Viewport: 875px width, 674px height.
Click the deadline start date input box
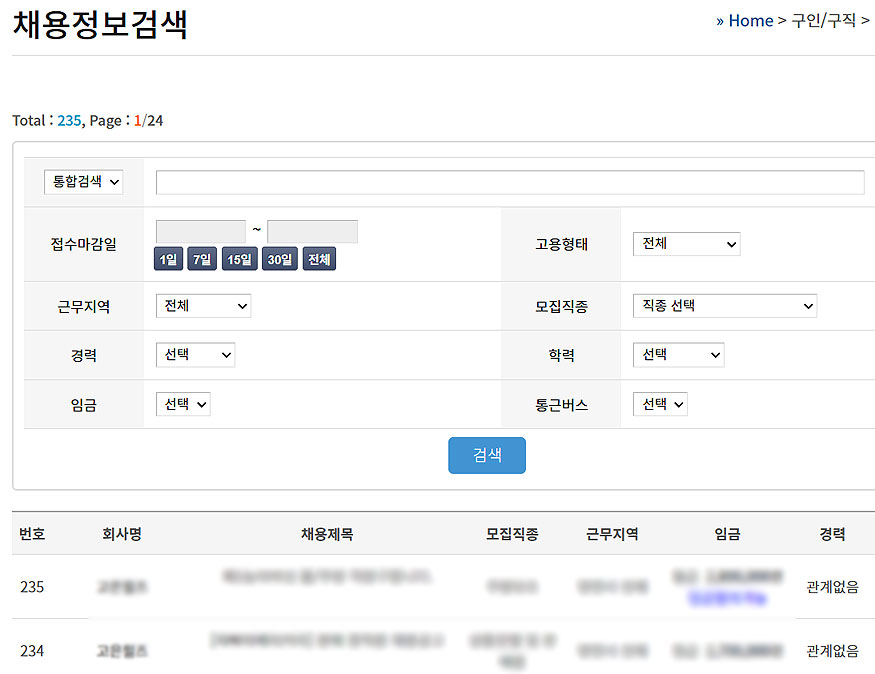tap(199, 231)
